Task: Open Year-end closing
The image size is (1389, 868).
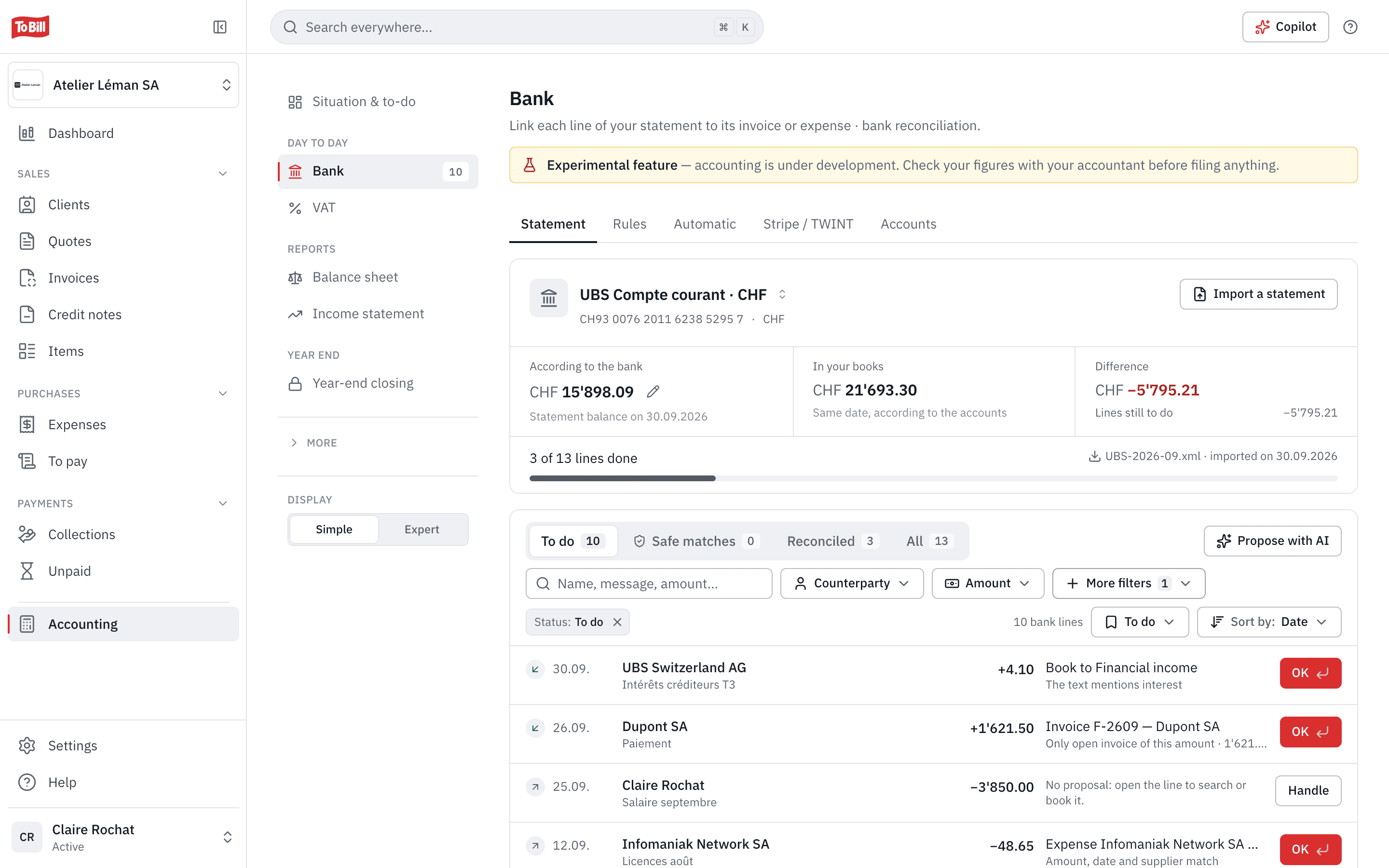Action: tap(378, 383)
